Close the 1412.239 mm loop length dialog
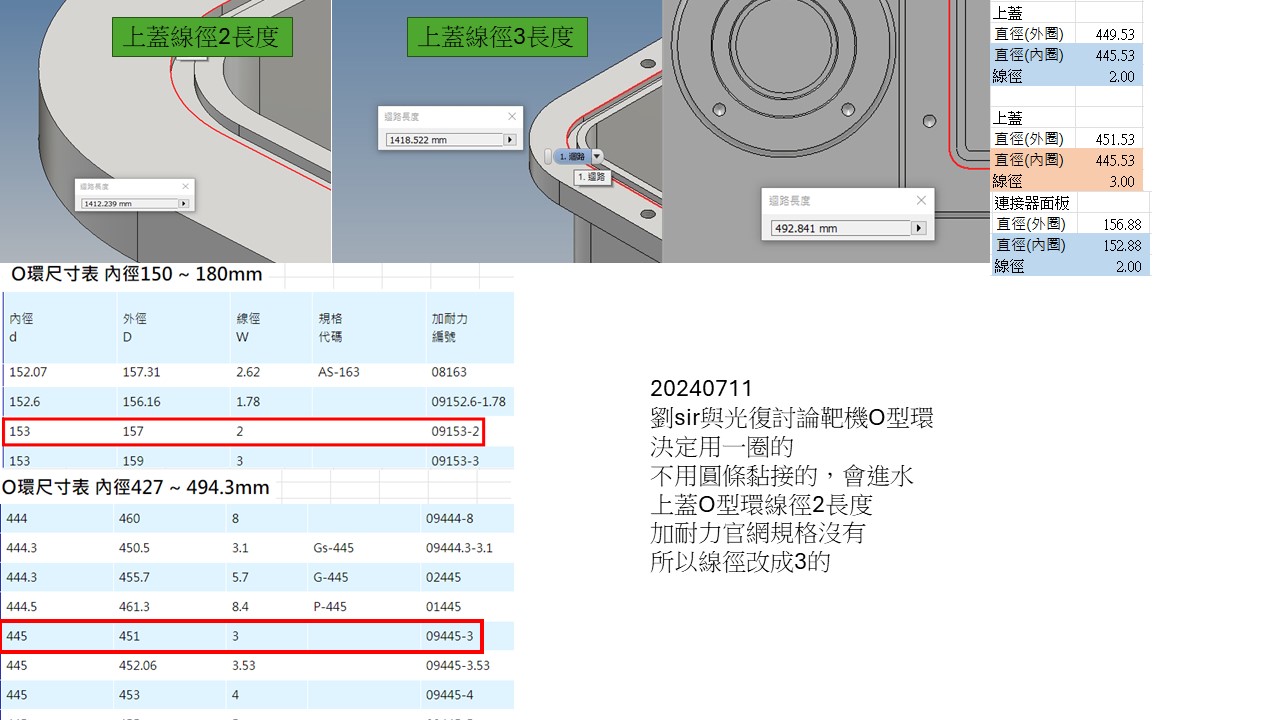 (x=185, y=186)
